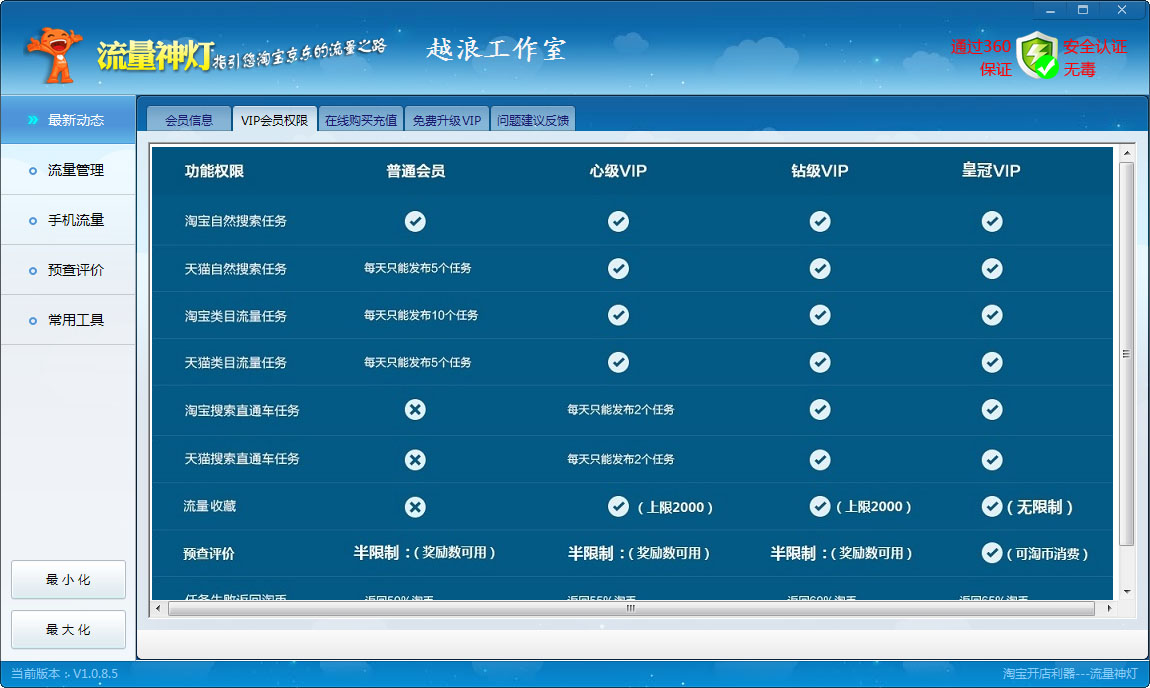Click the horizontal scroll right arrow
Screen dimensions: 1150x688
point(1109,608)
